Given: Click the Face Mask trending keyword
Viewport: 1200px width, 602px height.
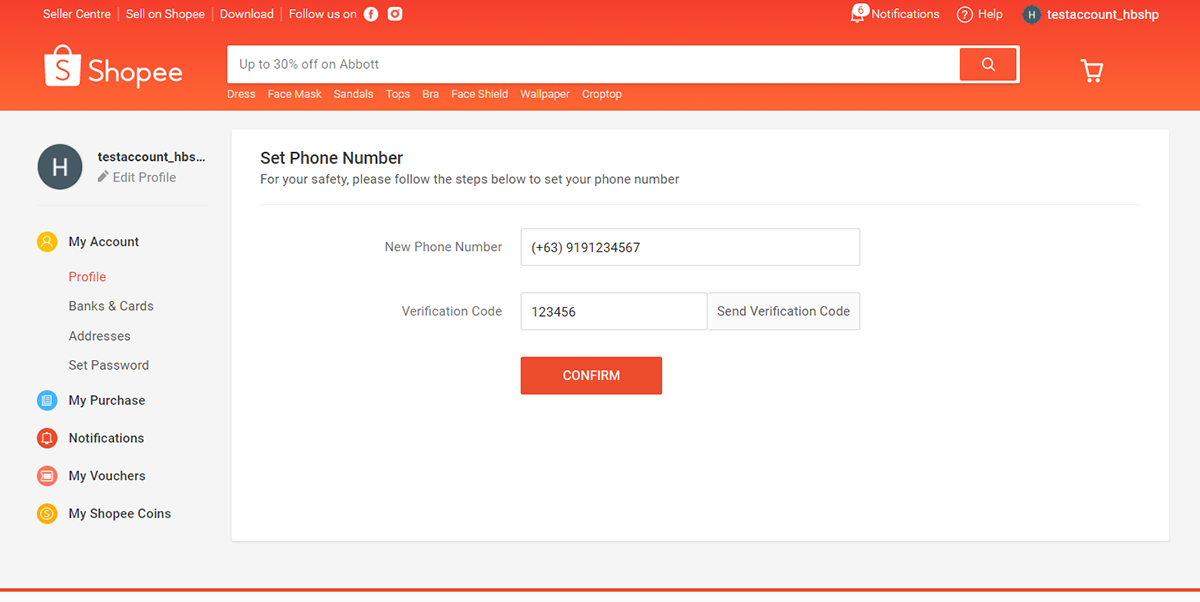Looking at the screenshot, I should [294, 93].
